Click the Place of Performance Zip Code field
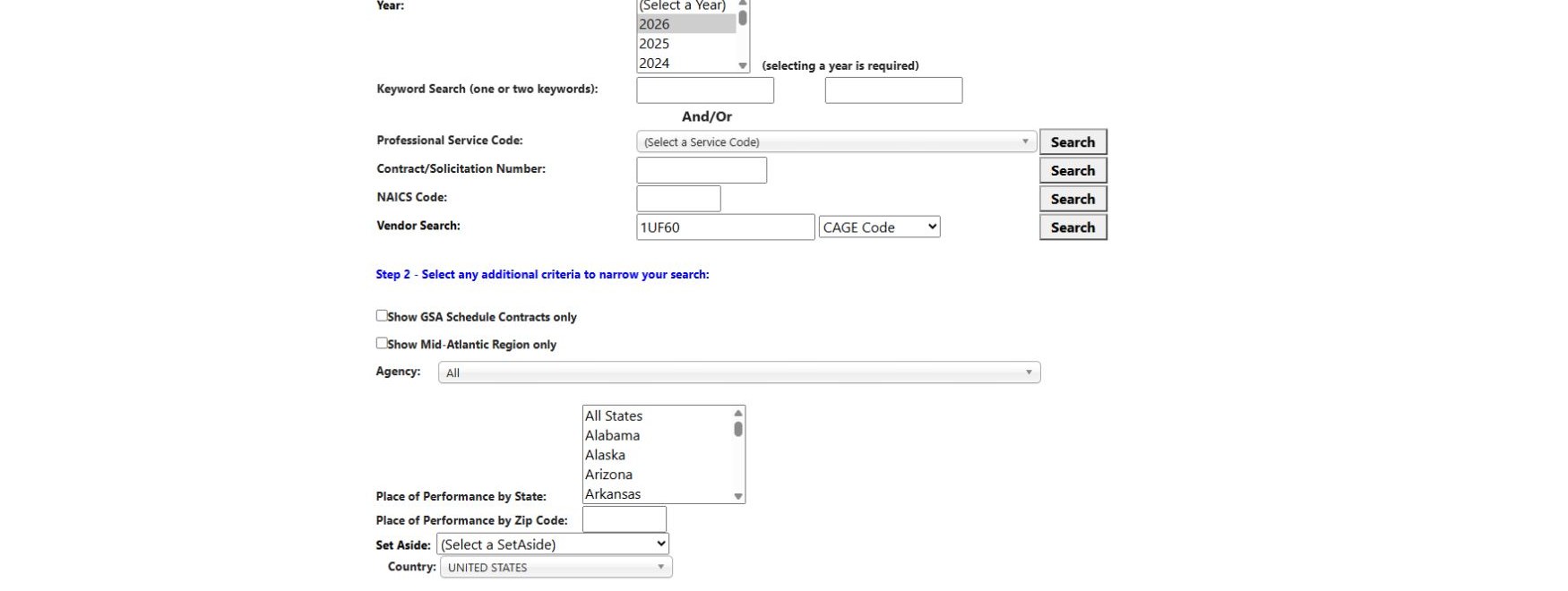Screen dimensions: 1568x591 (625, 519)
